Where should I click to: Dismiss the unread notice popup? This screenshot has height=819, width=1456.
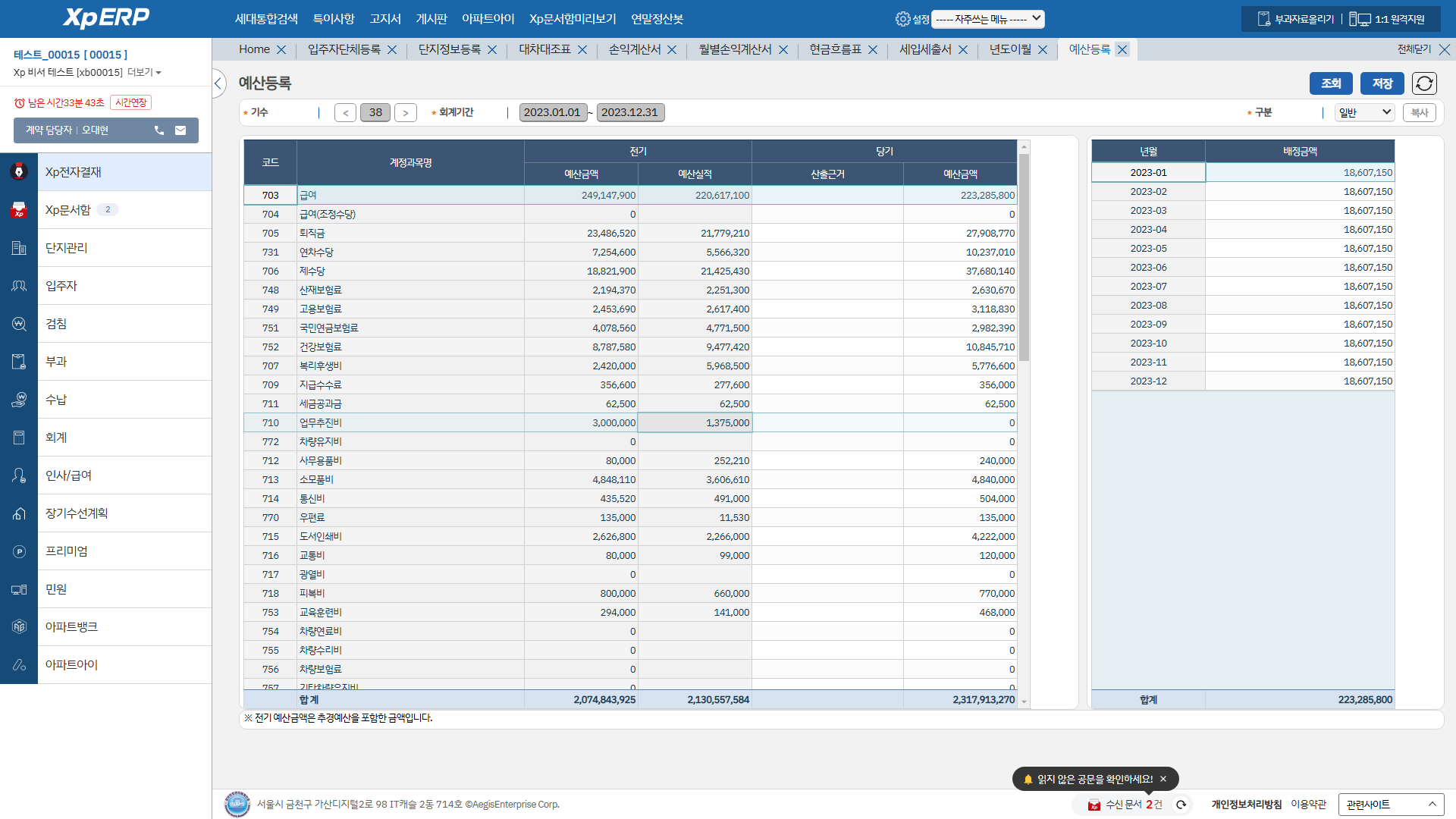[1163, 779]
